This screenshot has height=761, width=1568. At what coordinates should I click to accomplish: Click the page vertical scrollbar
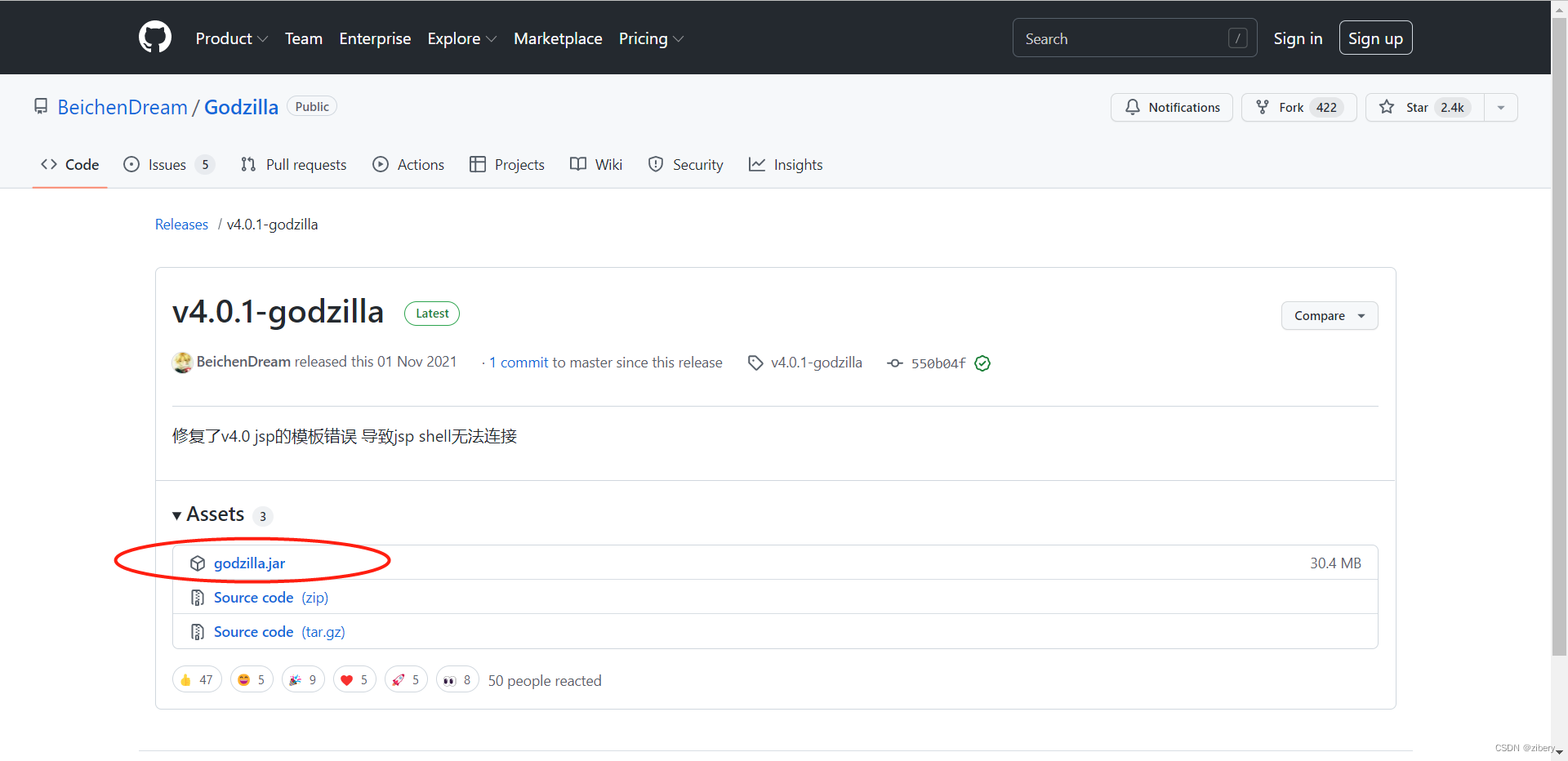tap(1560, 335)
